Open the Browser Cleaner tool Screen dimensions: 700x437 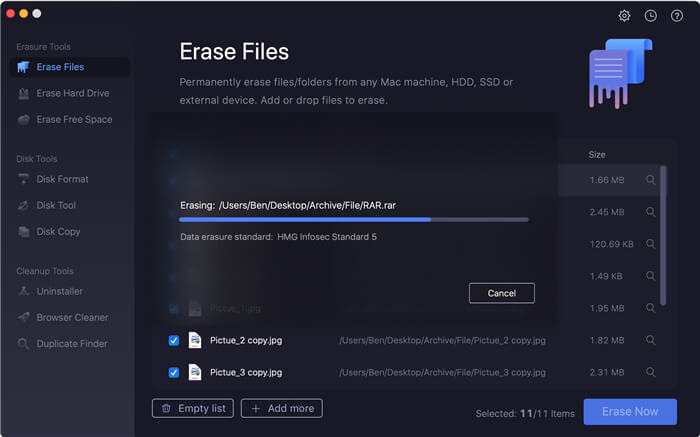[x=70, y=317]
